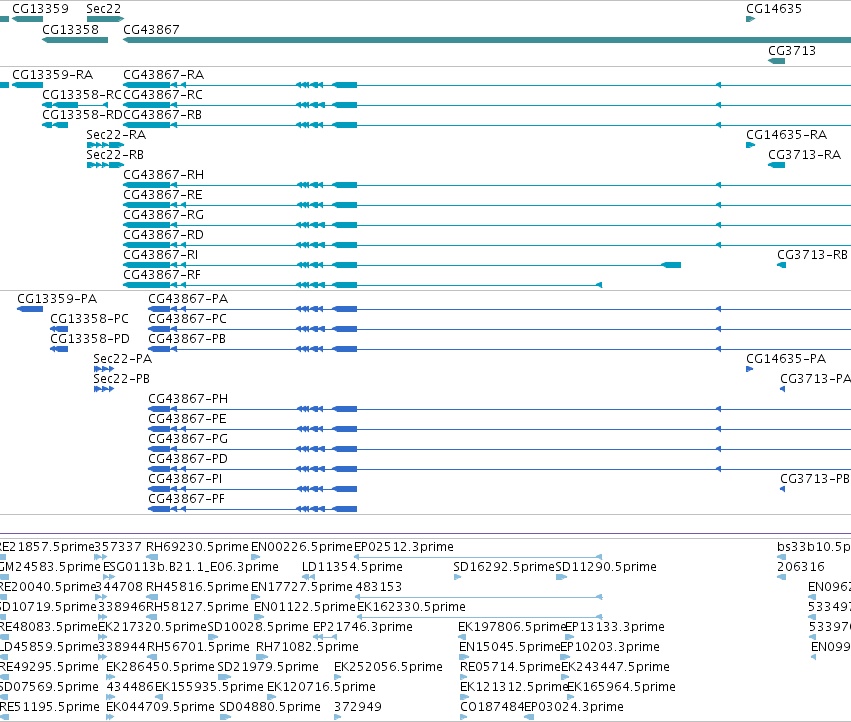851x722 pixels.
Task: Select transcript CG43867-RH
Action: [487, 185]
